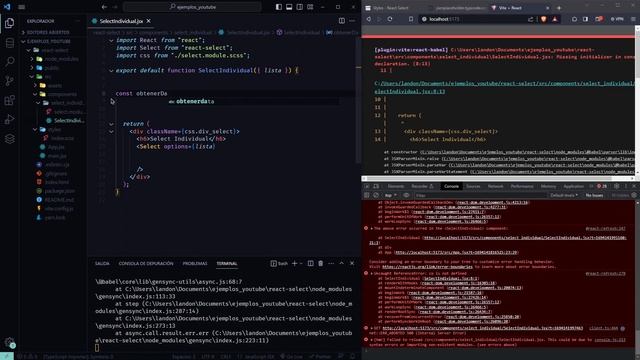Switch to the PROBLEMAS panel tab
This screenshot has width=640, height=360.
pos(195,264)
